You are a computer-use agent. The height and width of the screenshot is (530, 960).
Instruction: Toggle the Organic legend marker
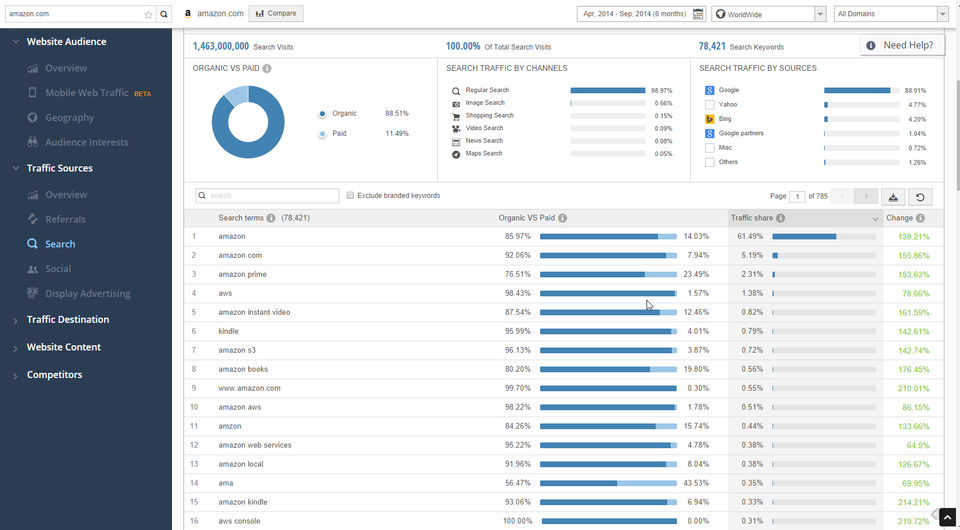(x=322, y=114)
